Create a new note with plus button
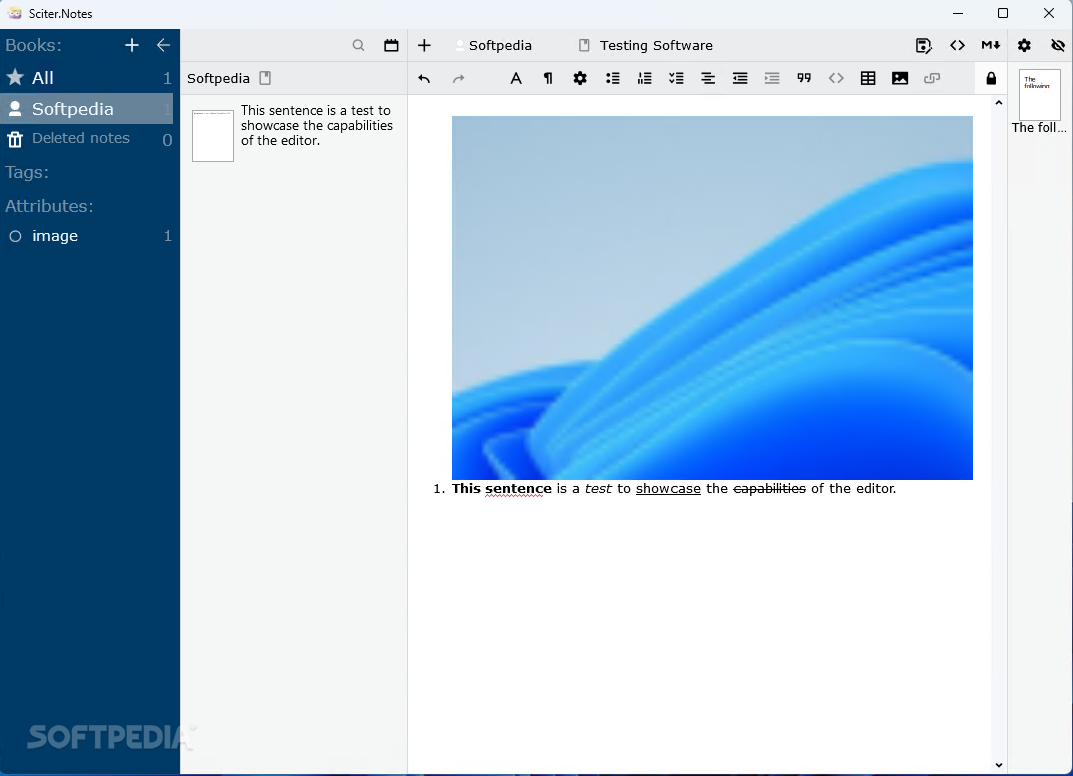This screenshot has width=1073, height=776. coord(424,45)
